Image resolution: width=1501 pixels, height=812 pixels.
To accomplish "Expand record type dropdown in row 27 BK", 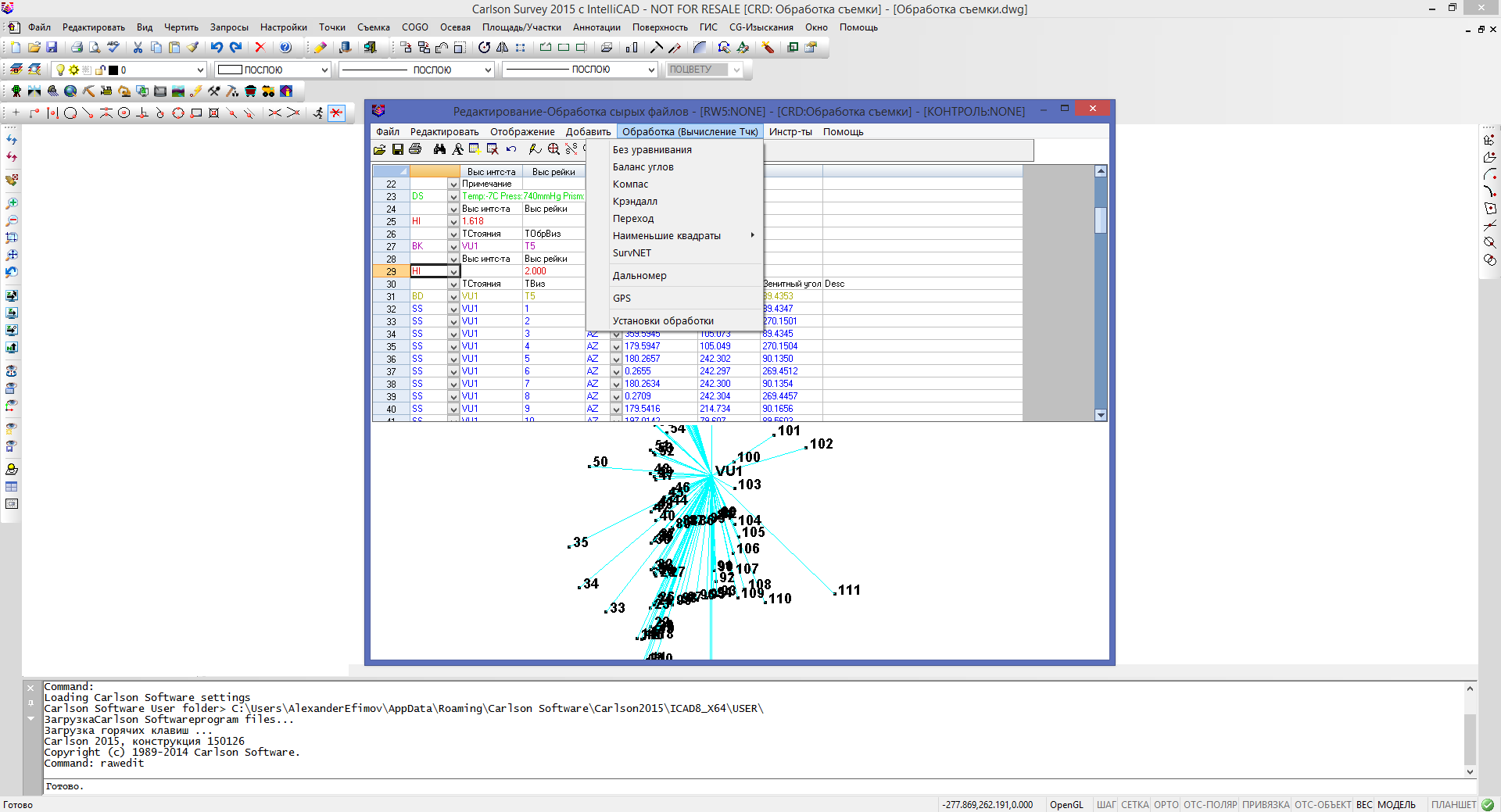I will (453, 247).
